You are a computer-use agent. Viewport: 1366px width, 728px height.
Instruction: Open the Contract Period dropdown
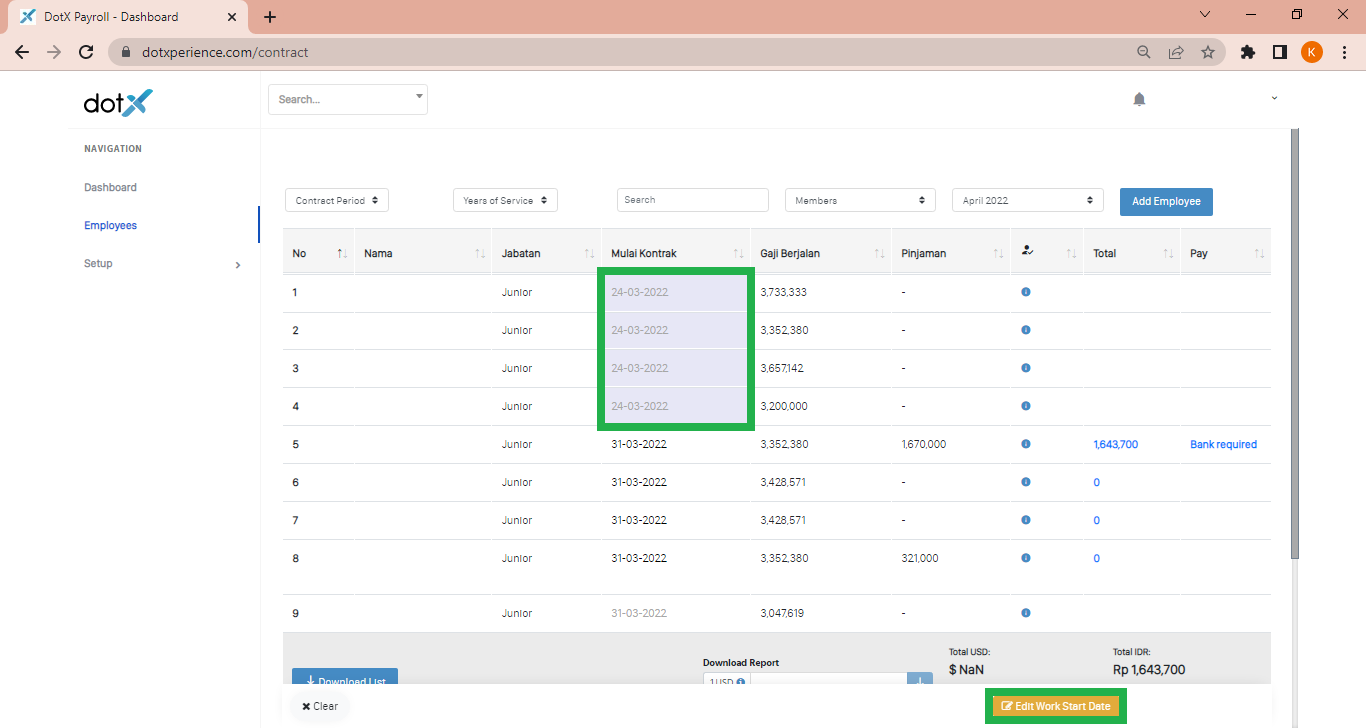tap(337, 200)
